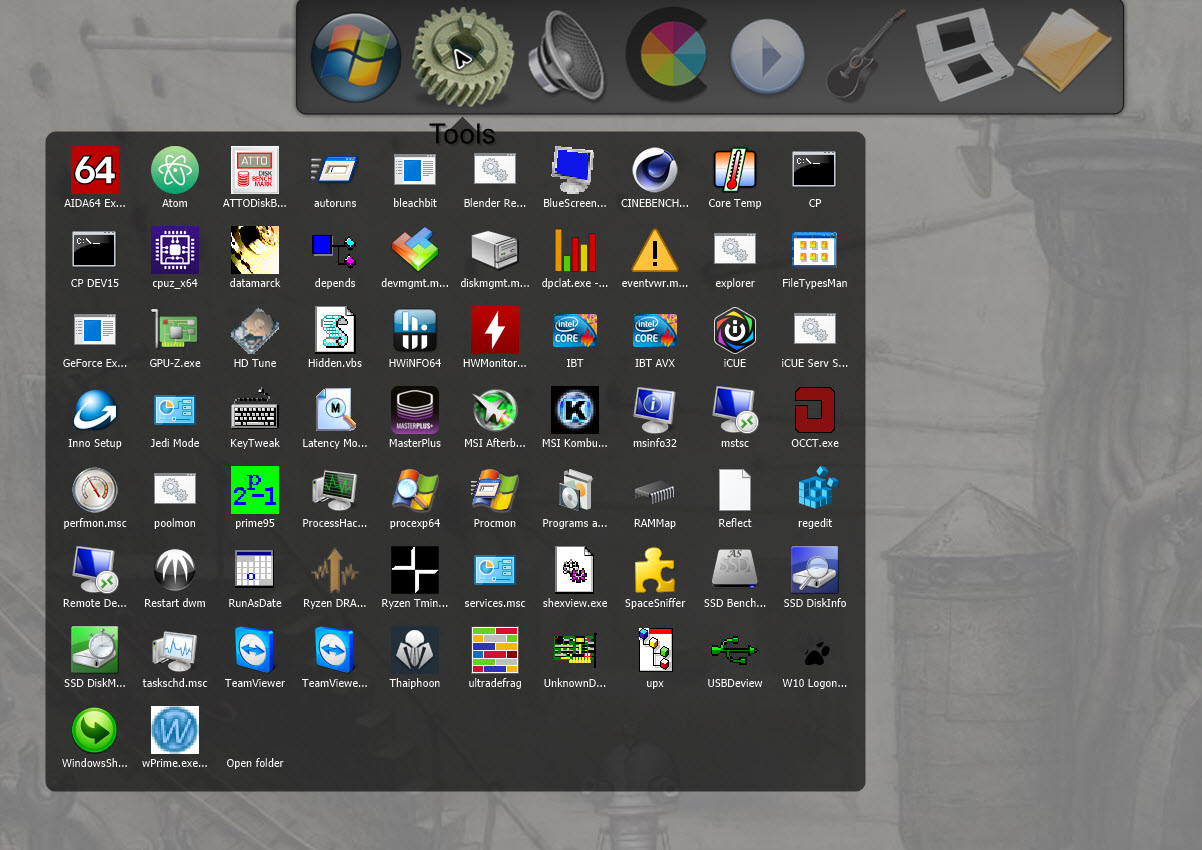This screenshot has height=850, width=1202.
Task: Open the guitar dock stack
Action: [x=864, y=57]
